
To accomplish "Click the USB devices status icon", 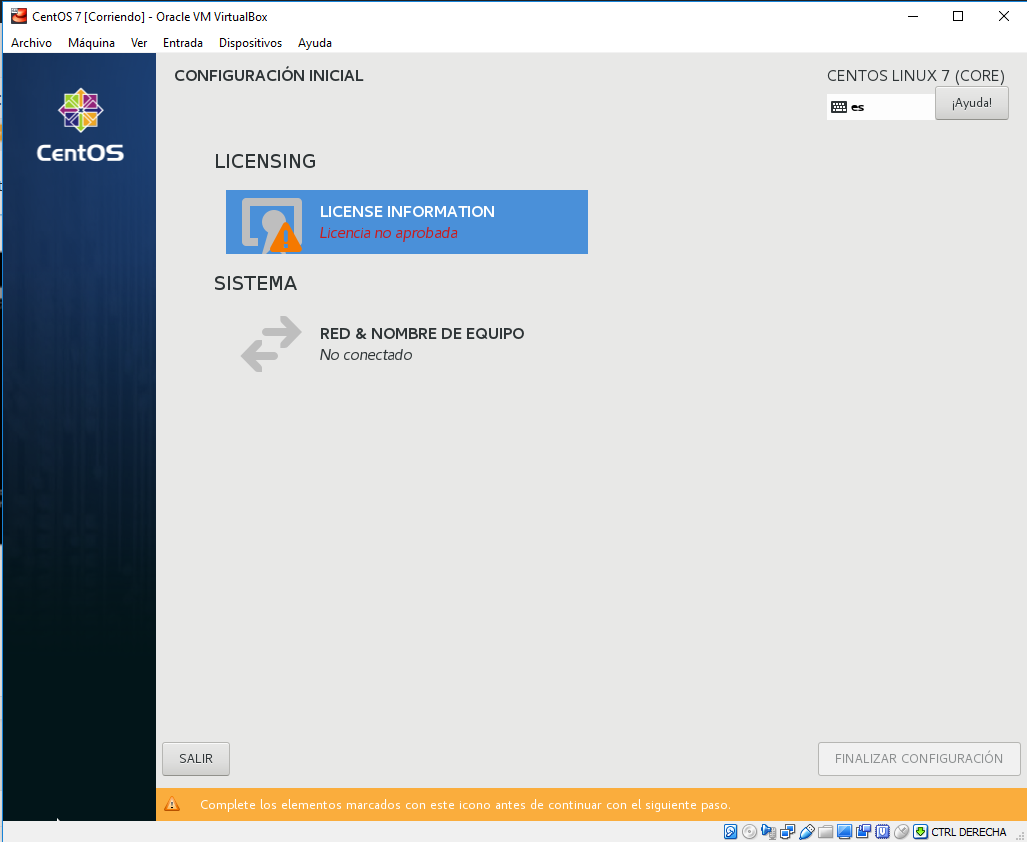I will click(x=807, y=832).
